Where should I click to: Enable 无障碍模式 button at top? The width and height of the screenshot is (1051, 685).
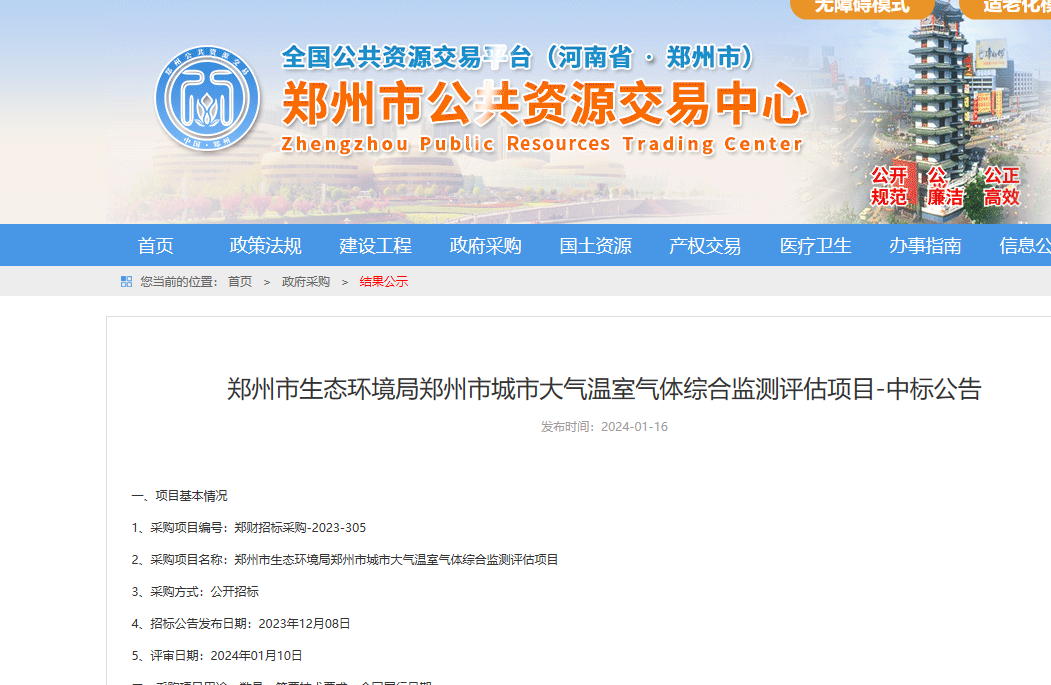tap(862, 7)
